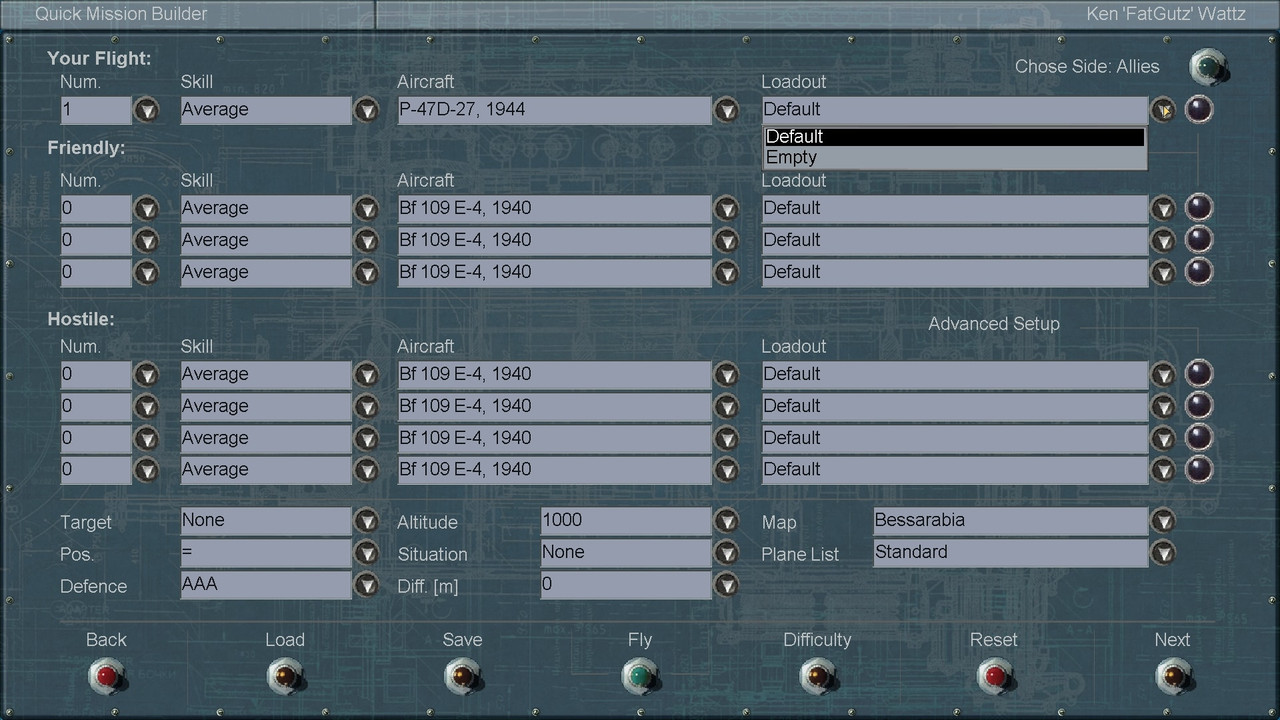Open first hostile loadout dropdown arrow
1280x720 pixels.
(x=1162, y=375)
